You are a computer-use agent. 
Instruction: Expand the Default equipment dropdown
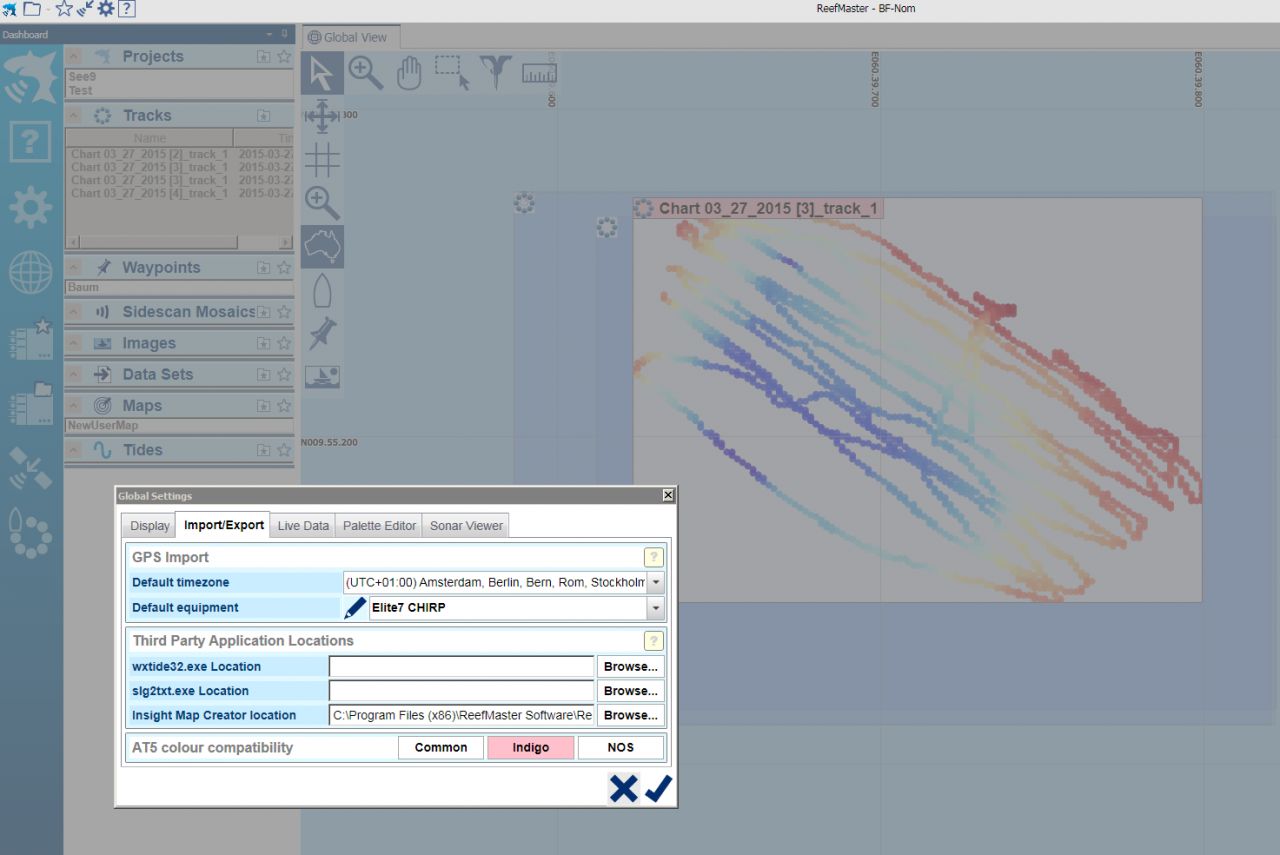coord(656,607)
